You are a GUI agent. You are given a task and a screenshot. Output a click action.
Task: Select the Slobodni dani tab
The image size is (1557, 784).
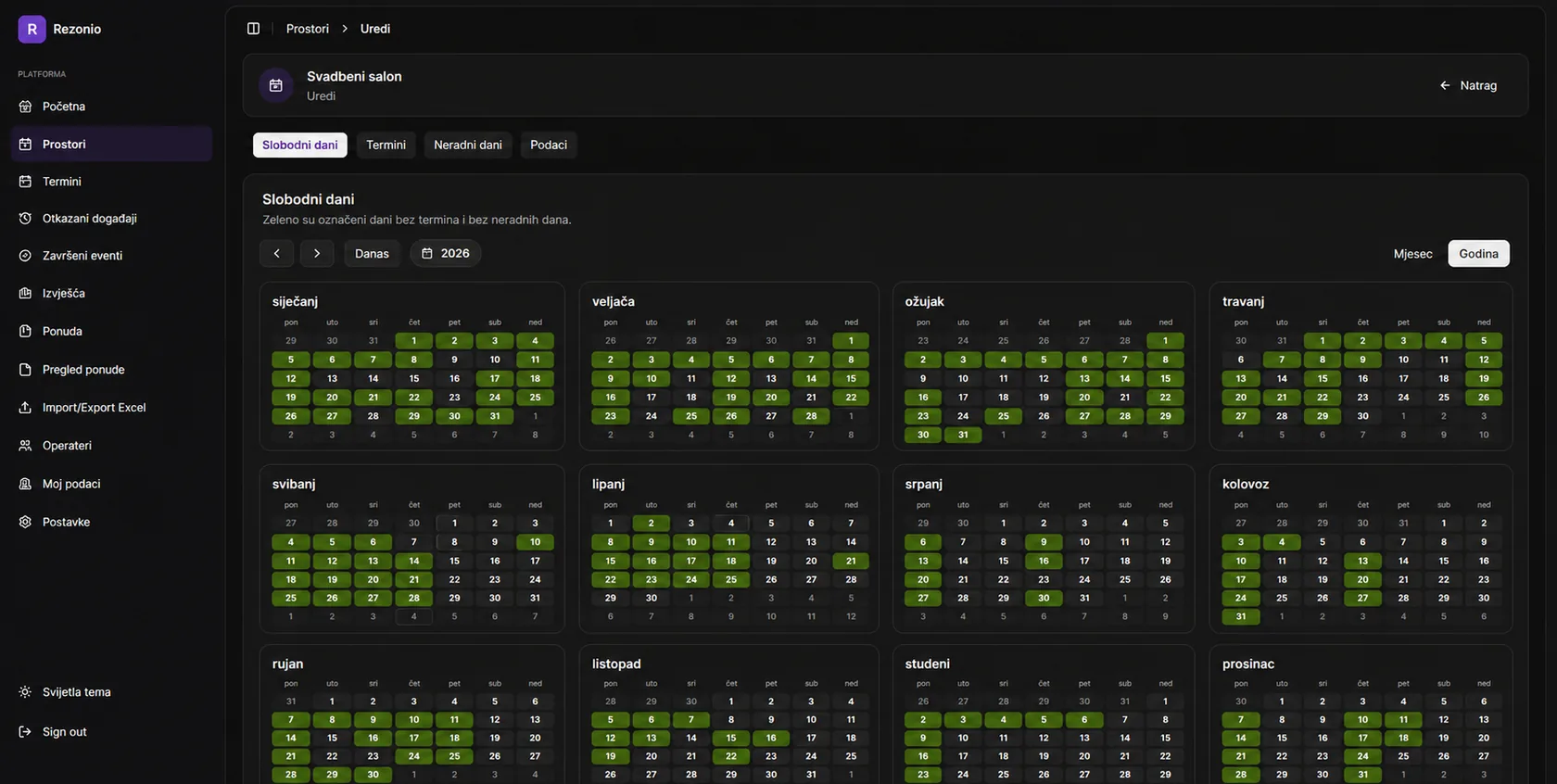pyautogui.click(x=300, y=145)
